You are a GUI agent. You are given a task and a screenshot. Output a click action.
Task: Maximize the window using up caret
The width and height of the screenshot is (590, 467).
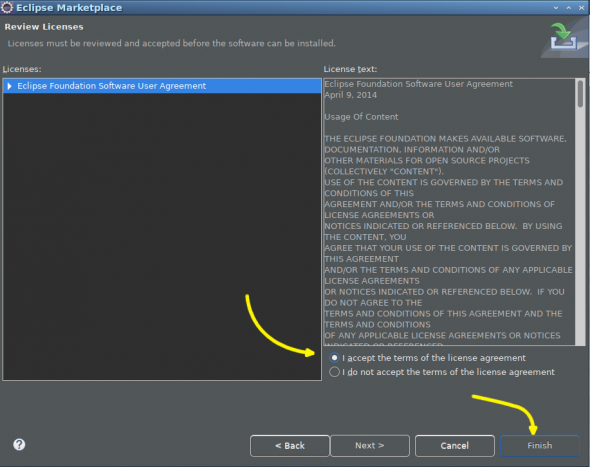coord(569,8)
